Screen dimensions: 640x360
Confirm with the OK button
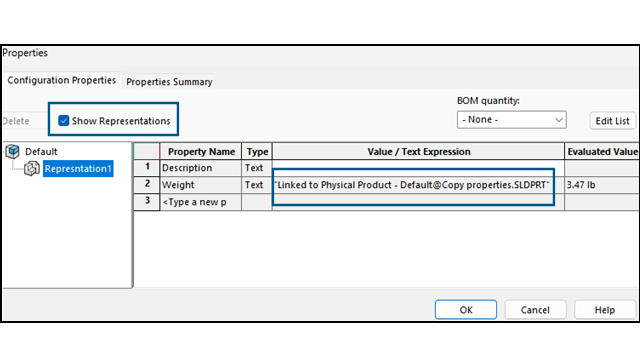[x=466, y=310]
